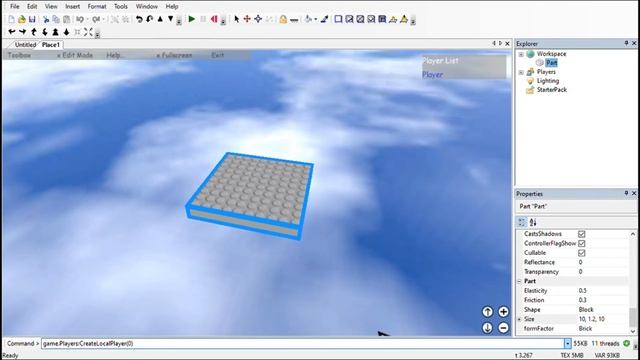
Task: Click the paint bucket Fill Color icon
Action: click(309, 19)
